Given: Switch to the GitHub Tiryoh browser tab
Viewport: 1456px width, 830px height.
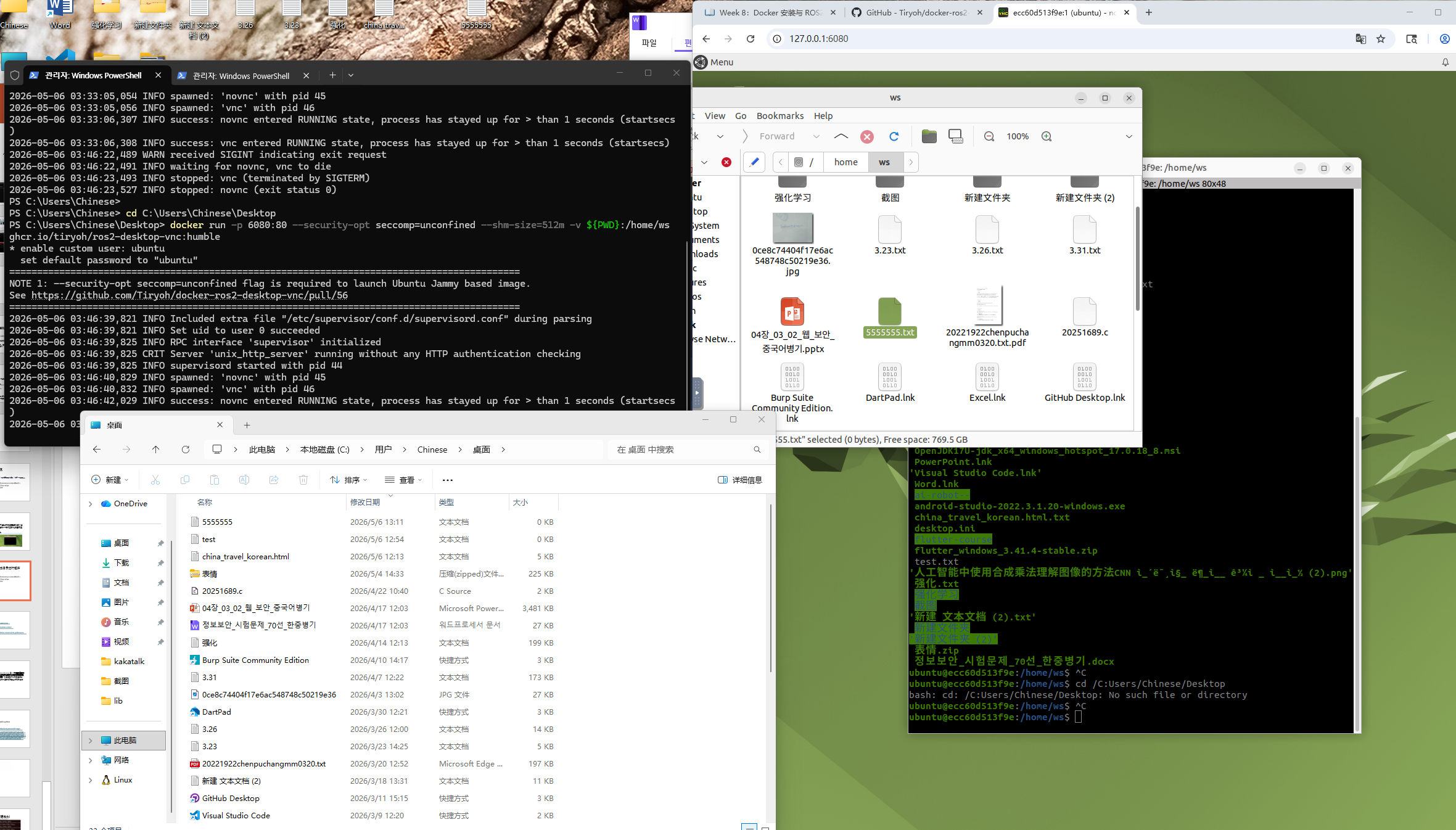Looking at the screenshot, I should tap(916, 12).
